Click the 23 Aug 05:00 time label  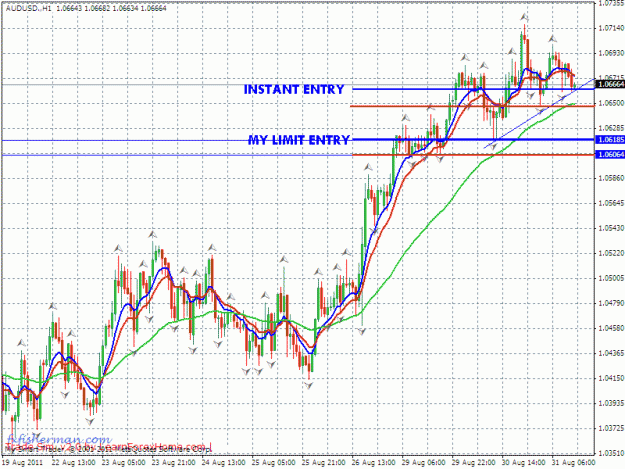click(124, 463)
